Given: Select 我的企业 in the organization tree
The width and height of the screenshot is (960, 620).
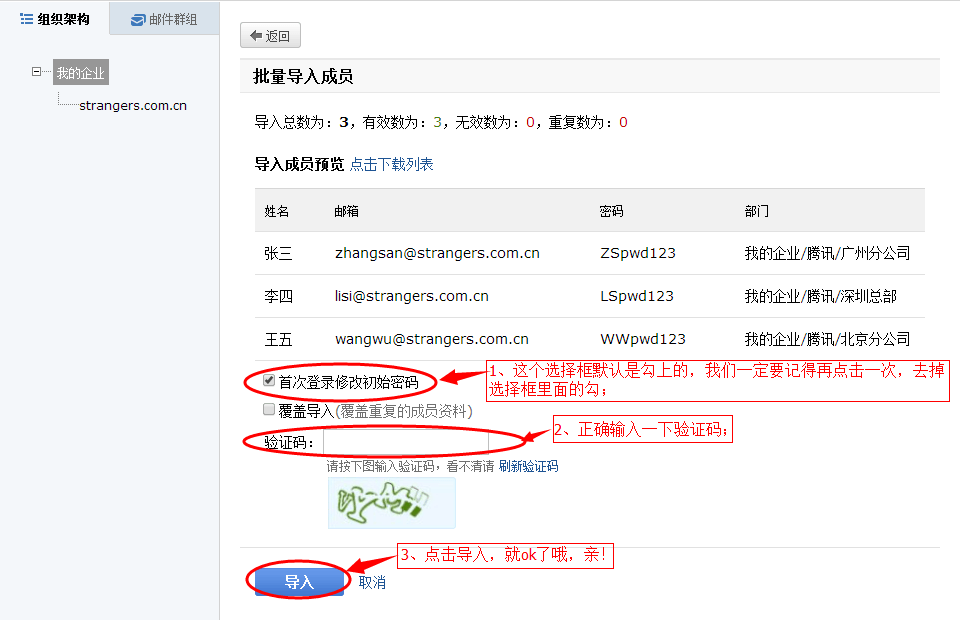Looking at the screenshot, I should (x=80, y=73).
